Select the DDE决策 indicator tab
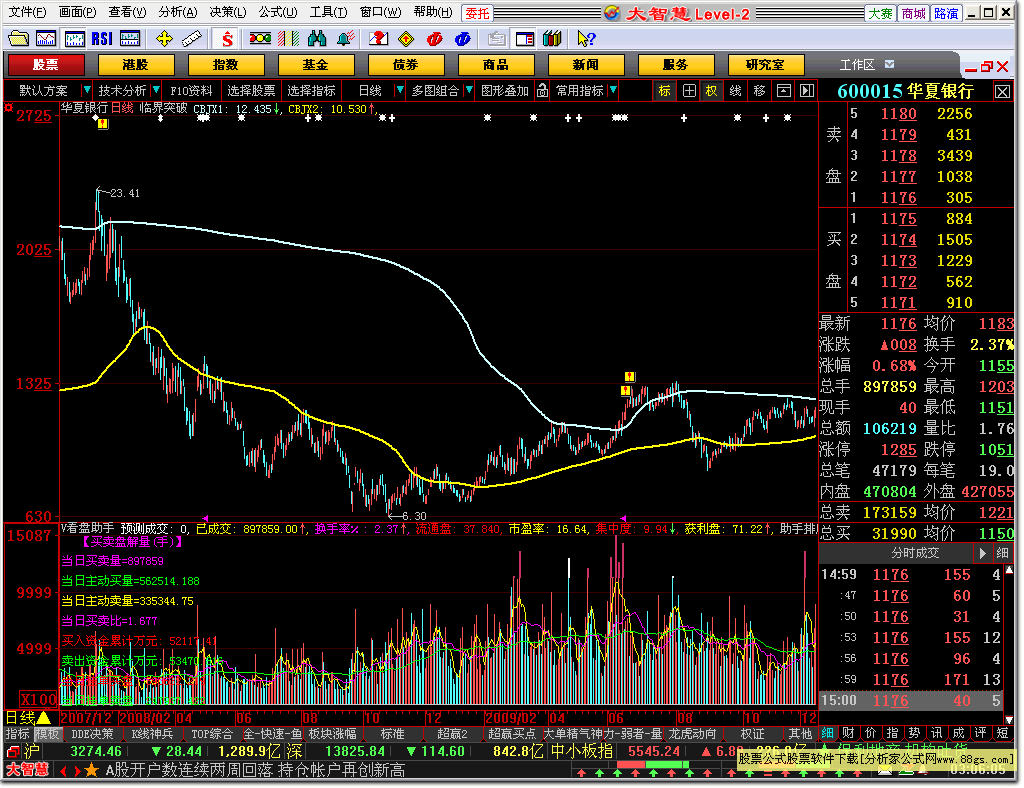The width and height of the screenshot is (1024, 788). (92, 734)
